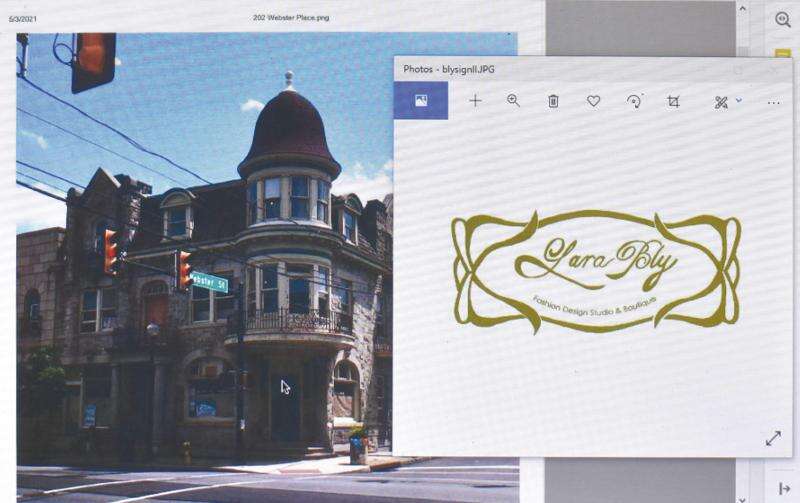Click the scrollbar down arrow in the background viewer

pyautogui.click(x=742, y=498)
